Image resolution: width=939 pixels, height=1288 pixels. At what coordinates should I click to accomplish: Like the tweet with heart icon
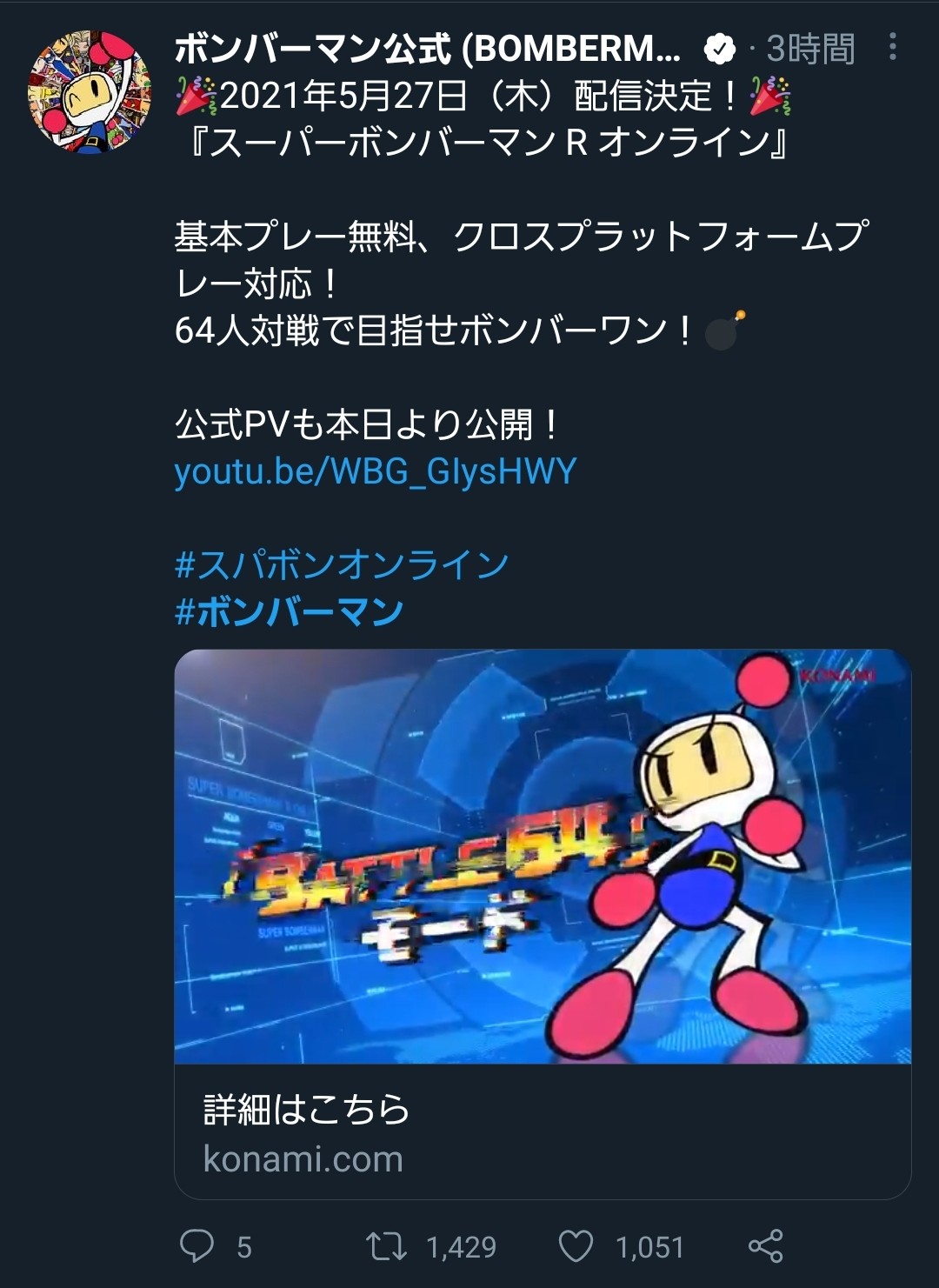pos(576,1246)
